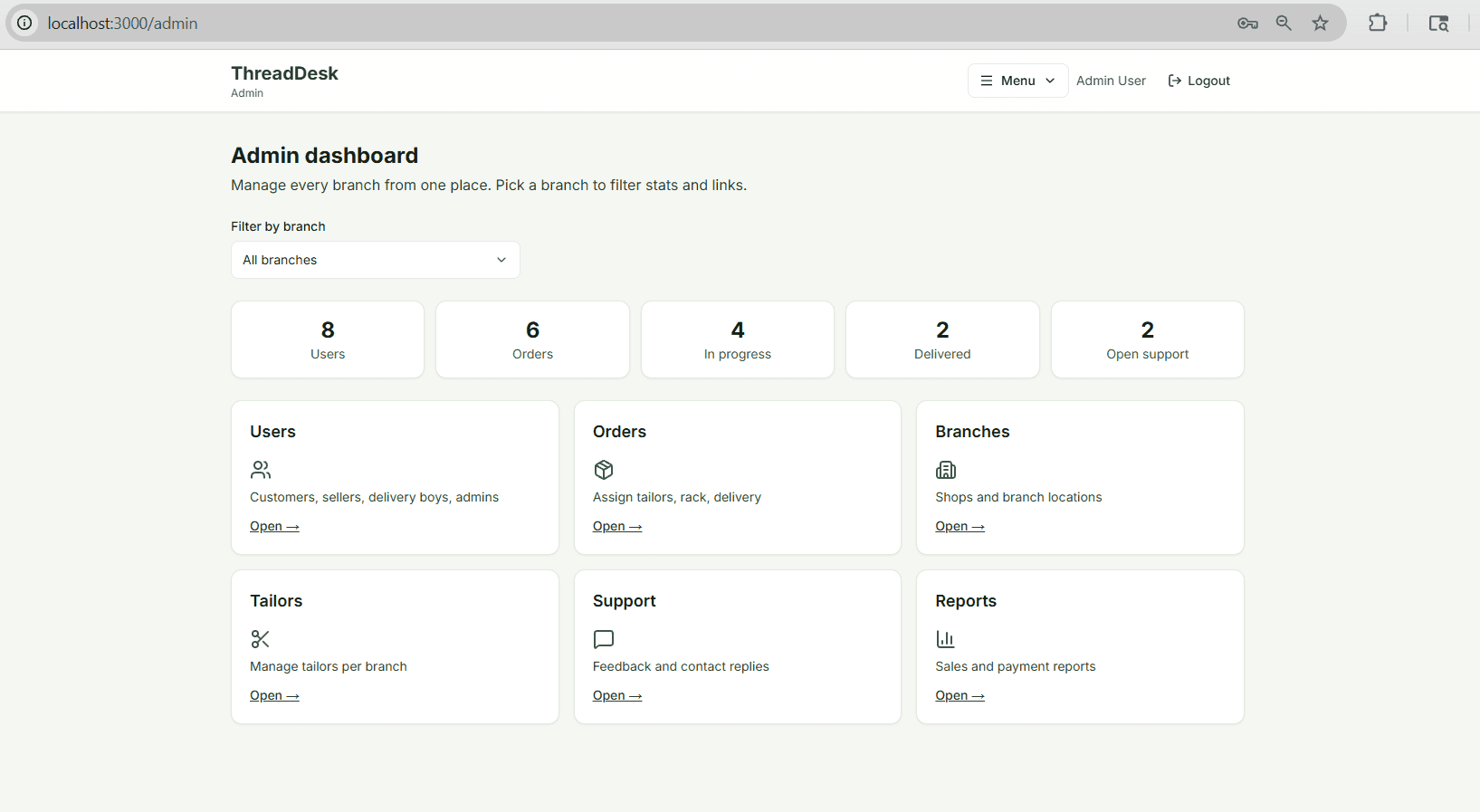Click the Support card heading

624,601
